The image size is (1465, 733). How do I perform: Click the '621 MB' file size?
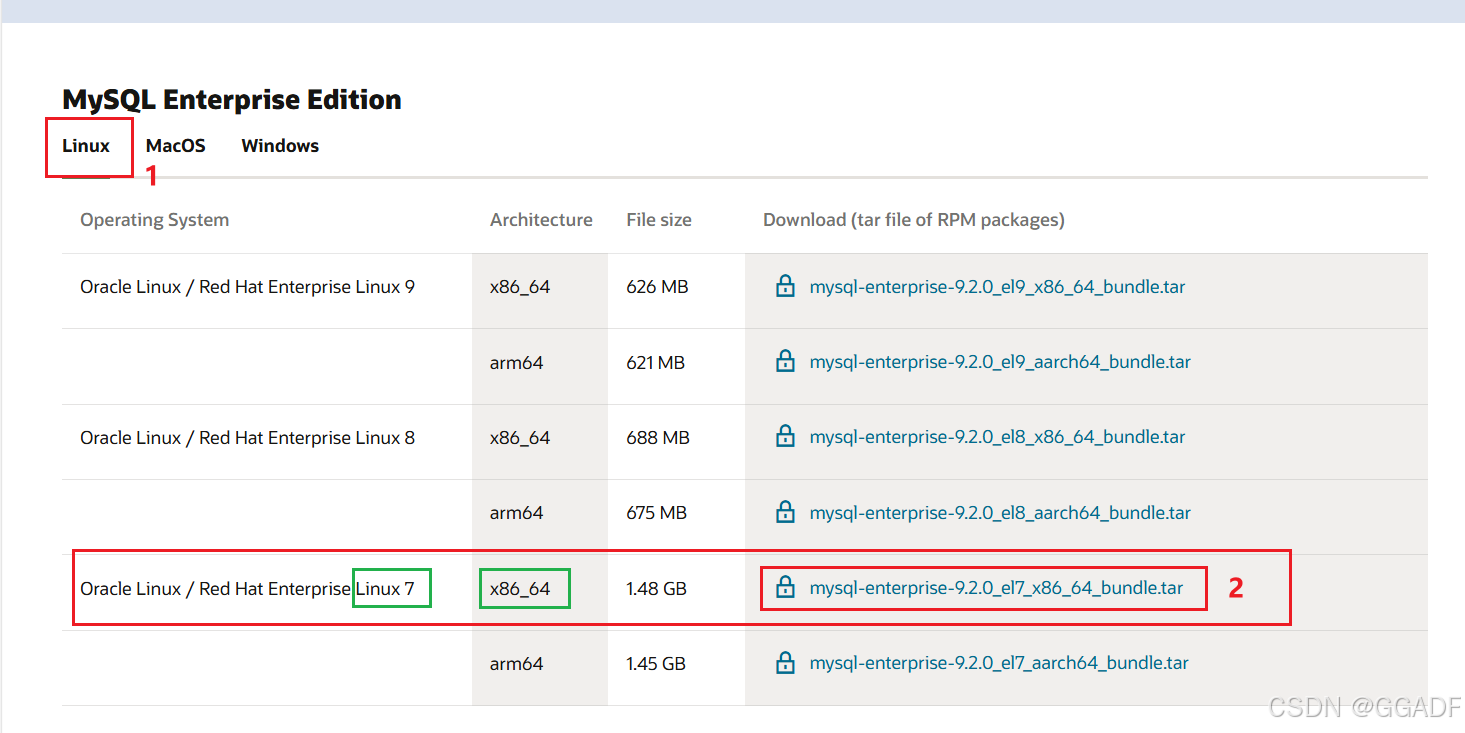pos(656,362)
